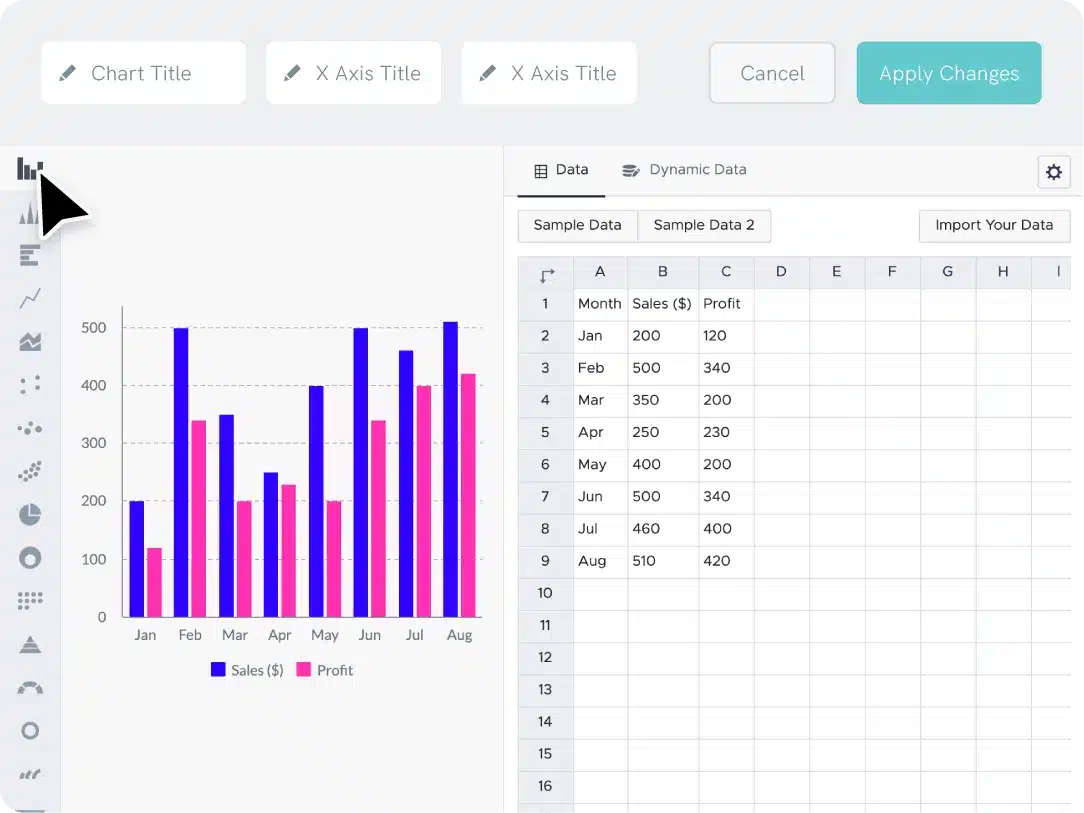Select the profit value "230" cell
The width and height of the screenshot is (1084, 813).
click(726, 433)
